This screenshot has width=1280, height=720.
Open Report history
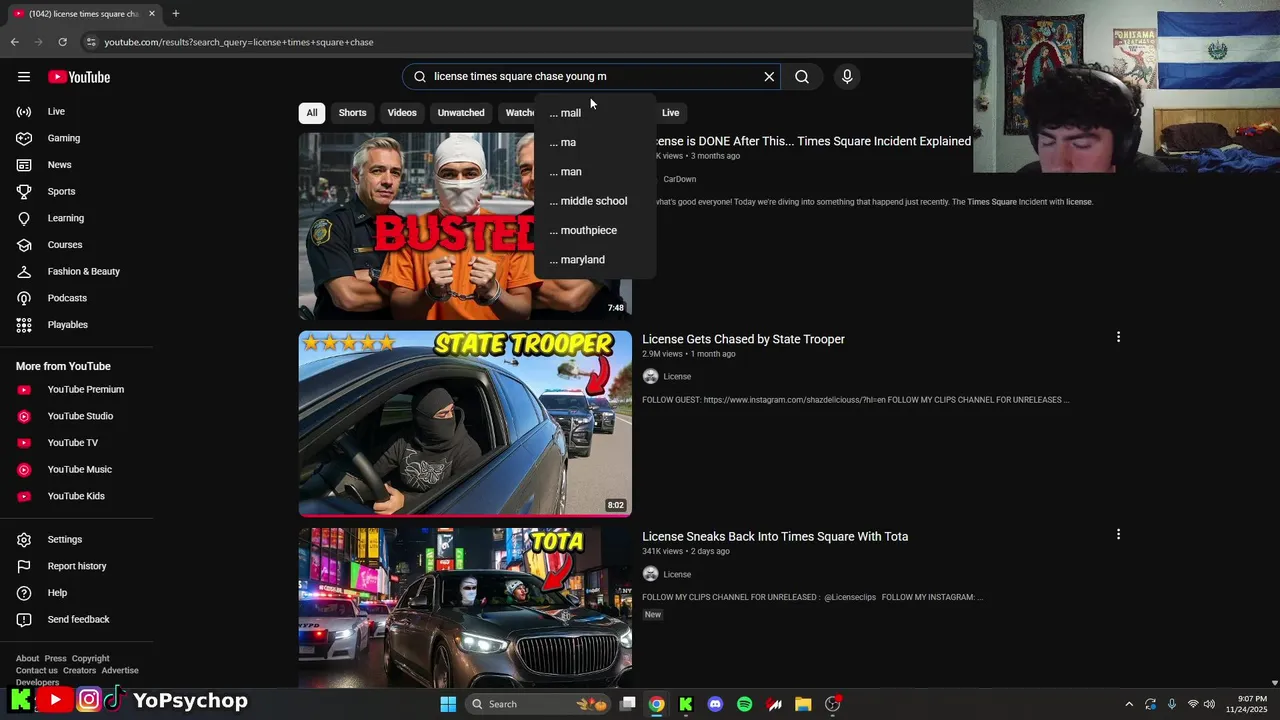(77, 566)
